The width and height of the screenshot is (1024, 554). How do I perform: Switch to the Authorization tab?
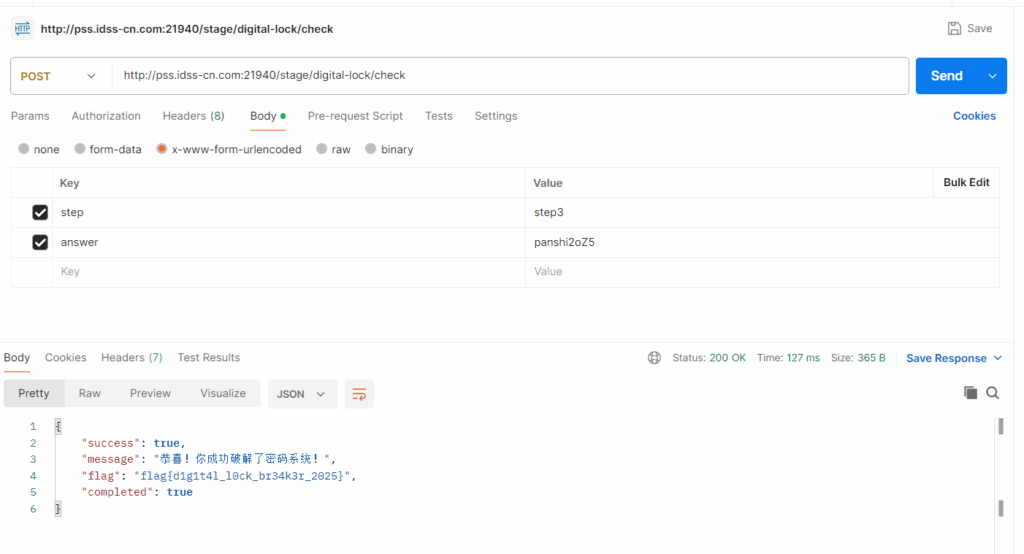106,116
